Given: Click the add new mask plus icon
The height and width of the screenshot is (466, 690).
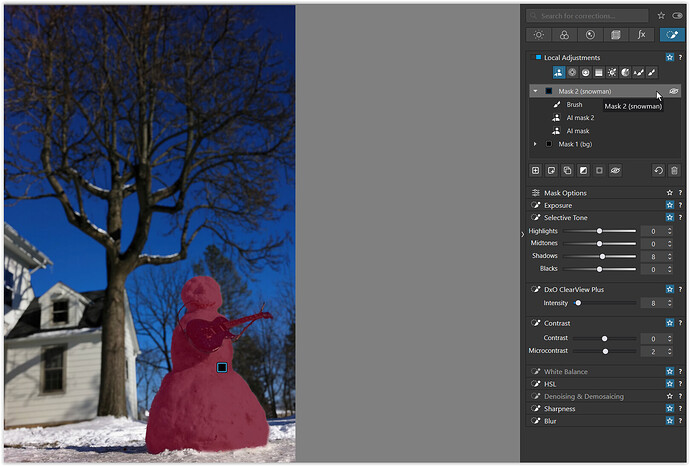Looking at the screenshot, I should [535, 171].
